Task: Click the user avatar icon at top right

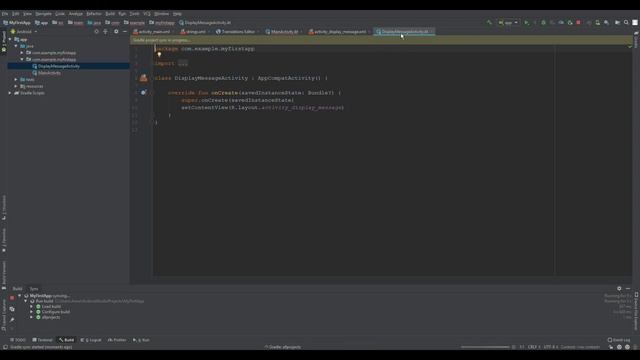Action: (635, 23)
